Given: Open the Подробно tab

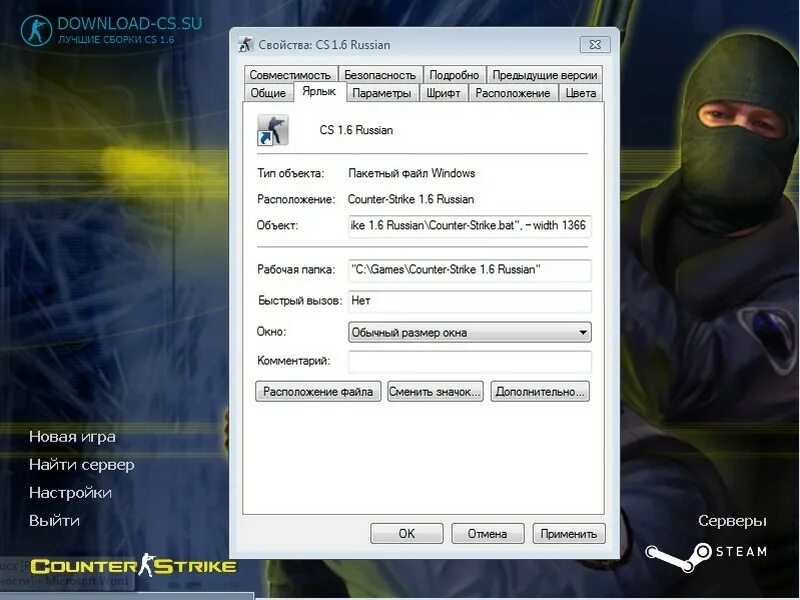Looking at the screenshot, I should tap(454, 74).
